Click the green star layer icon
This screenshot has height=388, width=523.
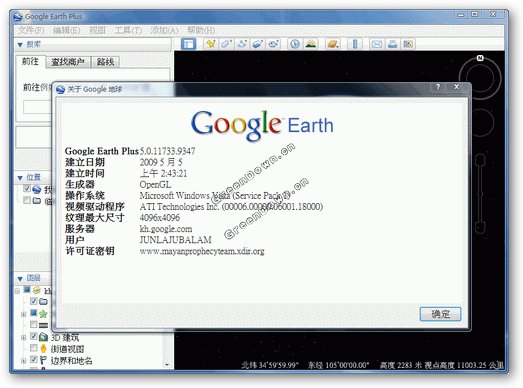pyautogui.click(x=43, y=314)
